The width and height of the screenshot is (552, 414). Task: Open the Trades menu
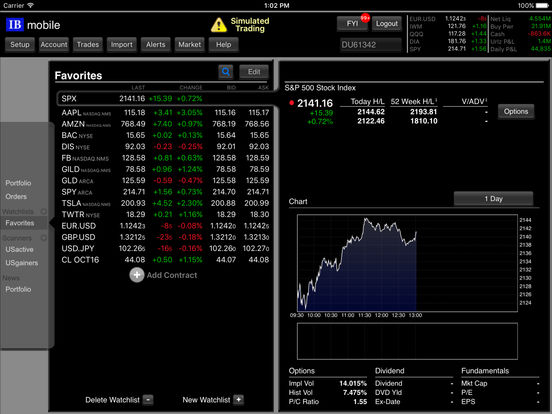pos(88,45)
